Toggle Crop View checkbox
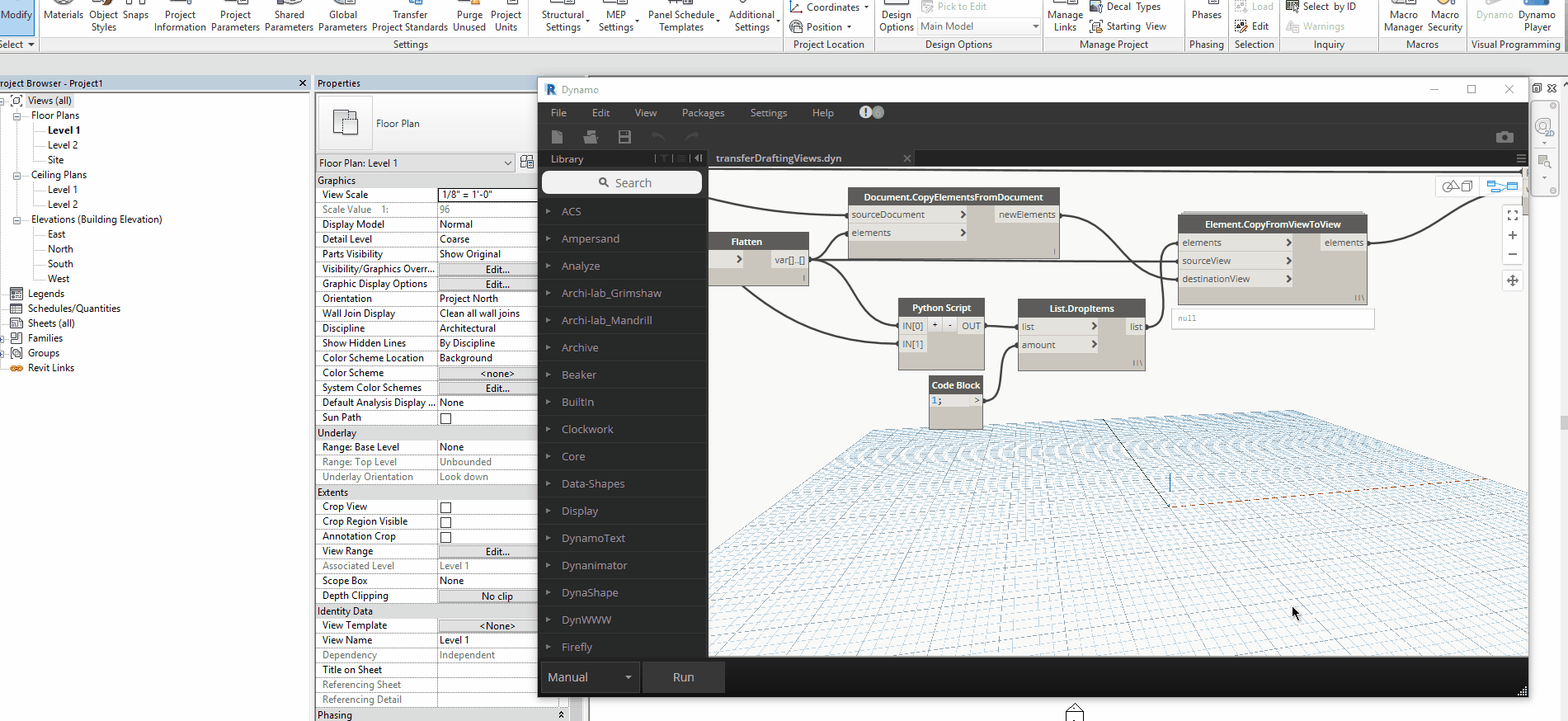The width and height of the screenshot is (1568, 721). click(x=445, y=507)
